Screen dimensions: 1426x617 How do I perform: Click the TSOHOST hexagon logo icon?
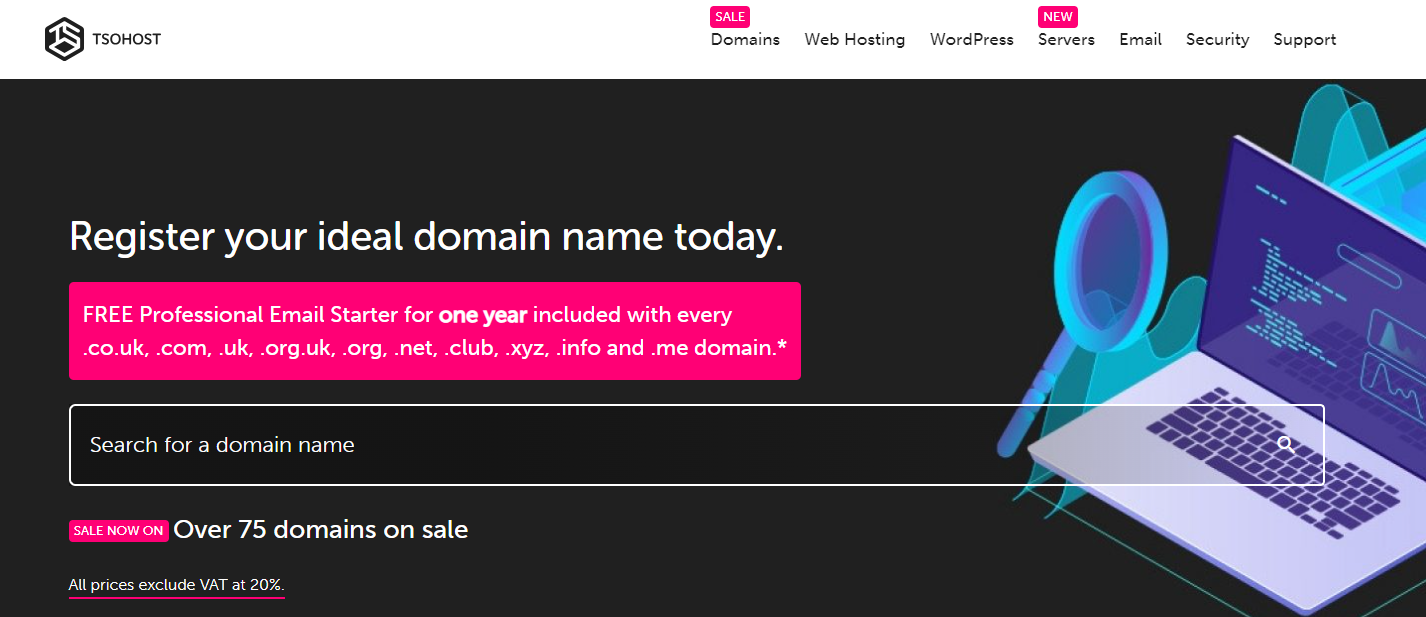pos(64,40)
